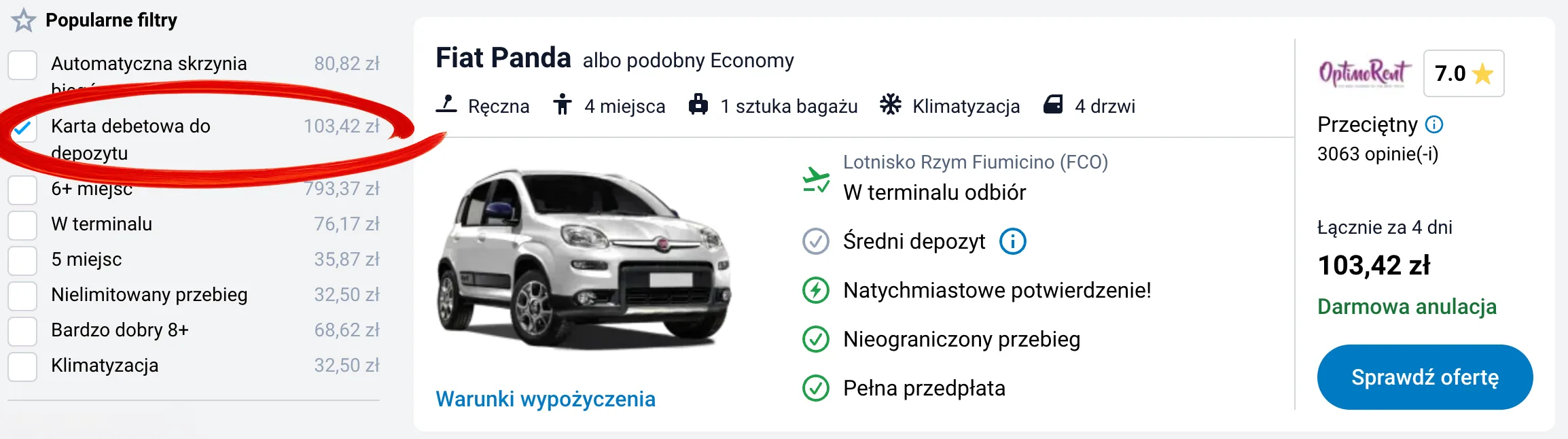
Task: Select the Bardzo dobry 8+ filter
Action: click(22, 331)
